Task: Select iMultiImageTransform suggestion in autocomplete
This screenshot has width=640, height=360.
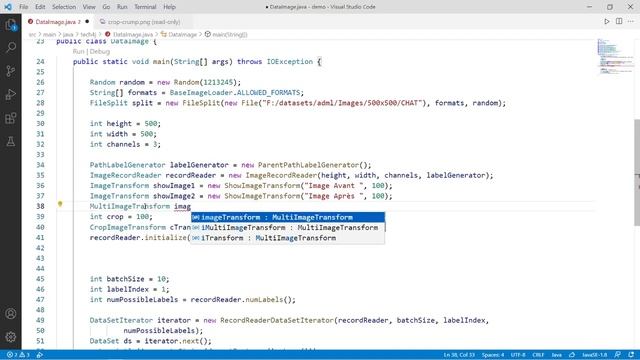Action: tap(288, 227)
